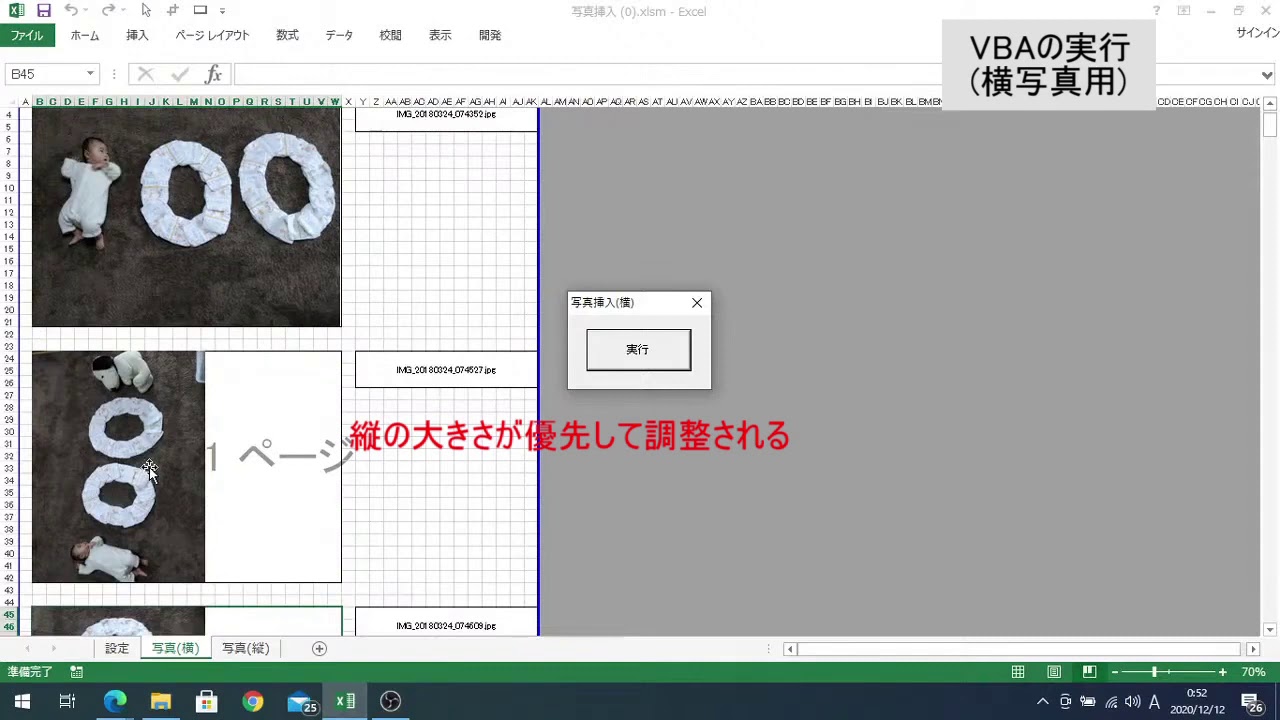
Task: Open Windows Start menu
Action: click(x=22, y=701)
